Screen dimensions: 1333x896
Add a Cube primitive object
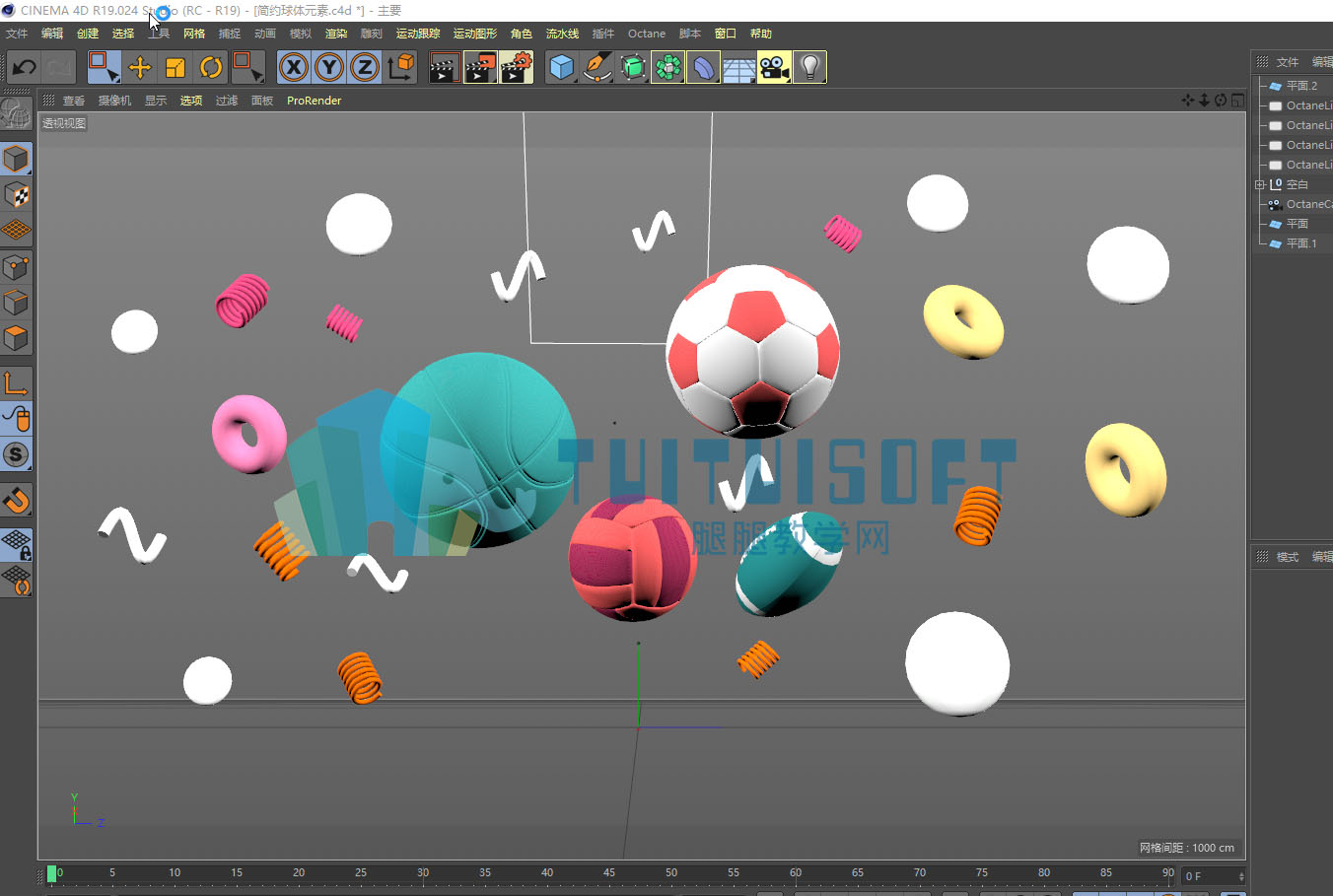561,67
